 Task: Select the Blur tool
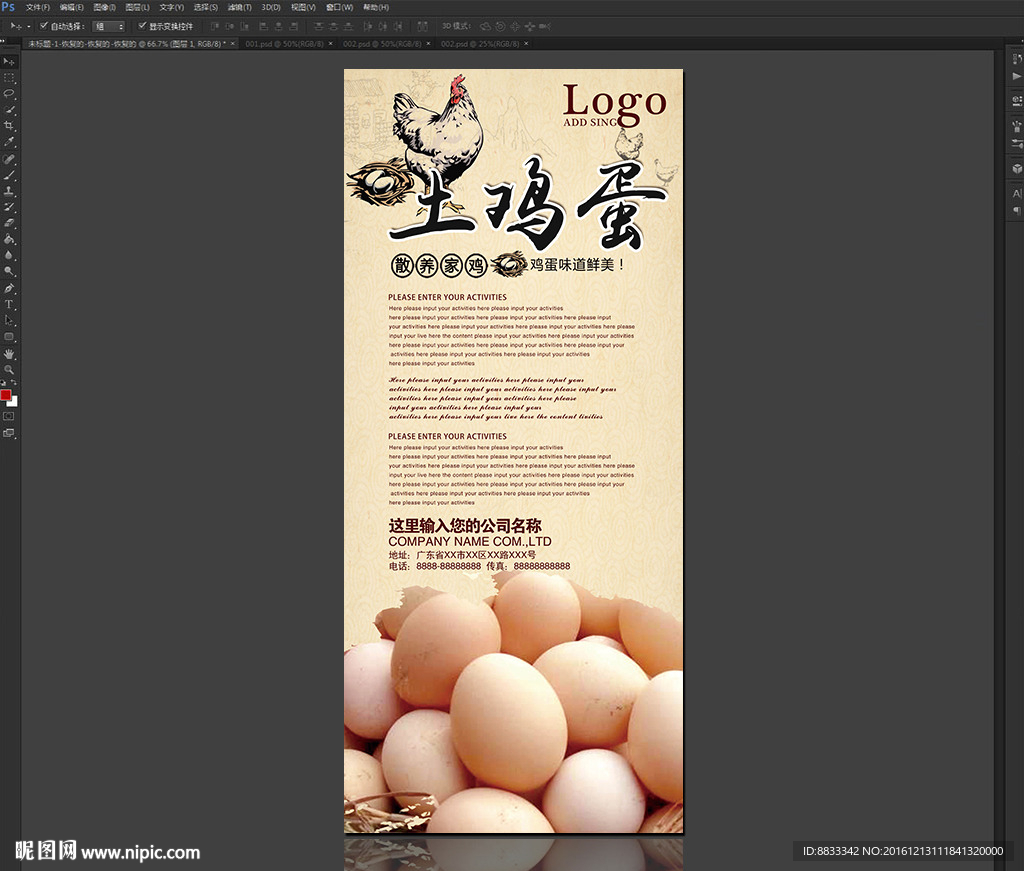pyautogui.click(x=9, y=255)
